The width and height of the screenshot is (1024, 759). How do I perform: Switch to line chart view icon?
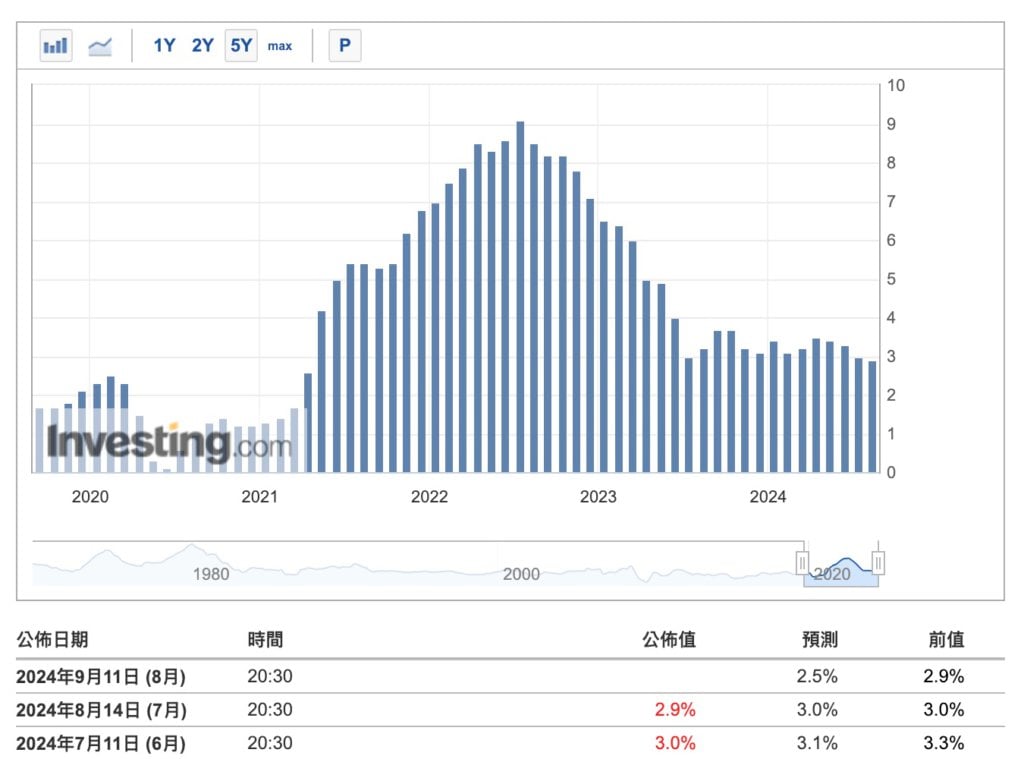tap(100, 45)
